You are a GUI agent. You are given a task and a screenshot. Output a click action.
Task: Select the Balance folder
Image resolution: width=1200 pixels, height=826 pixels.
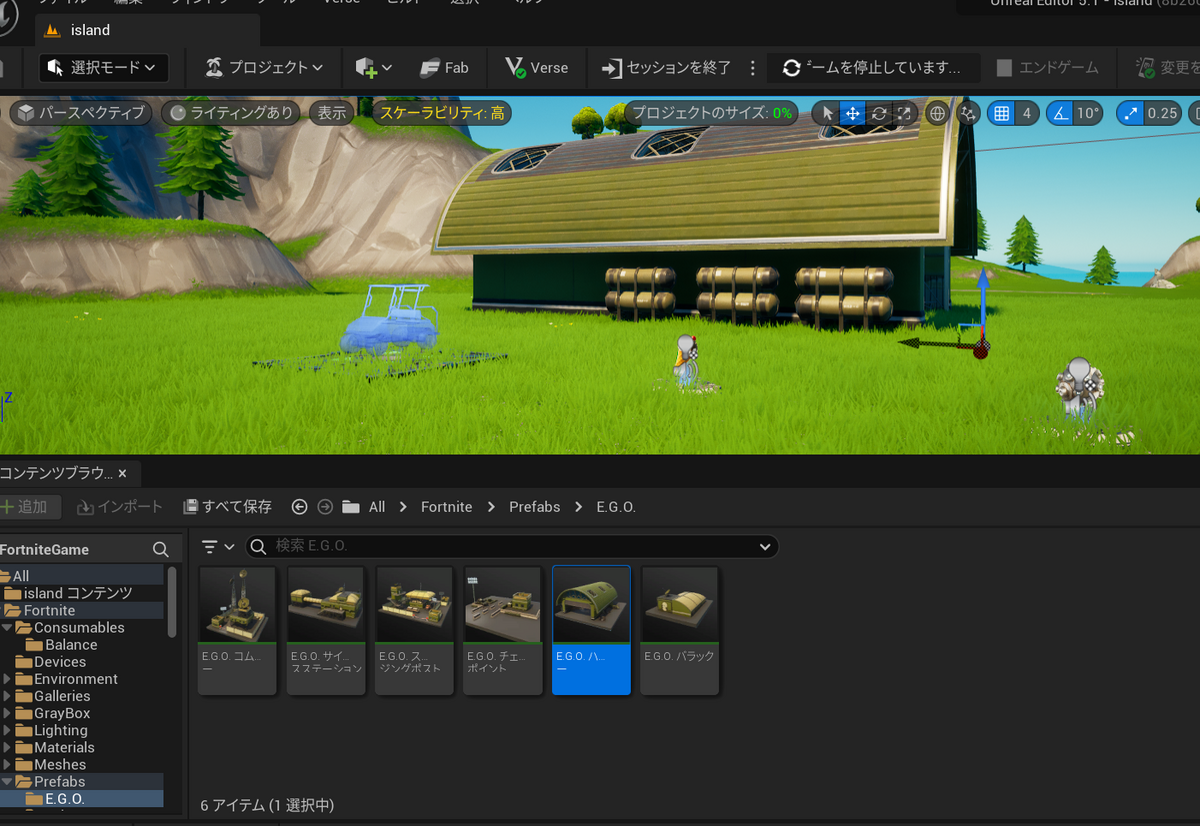[71, 645]
